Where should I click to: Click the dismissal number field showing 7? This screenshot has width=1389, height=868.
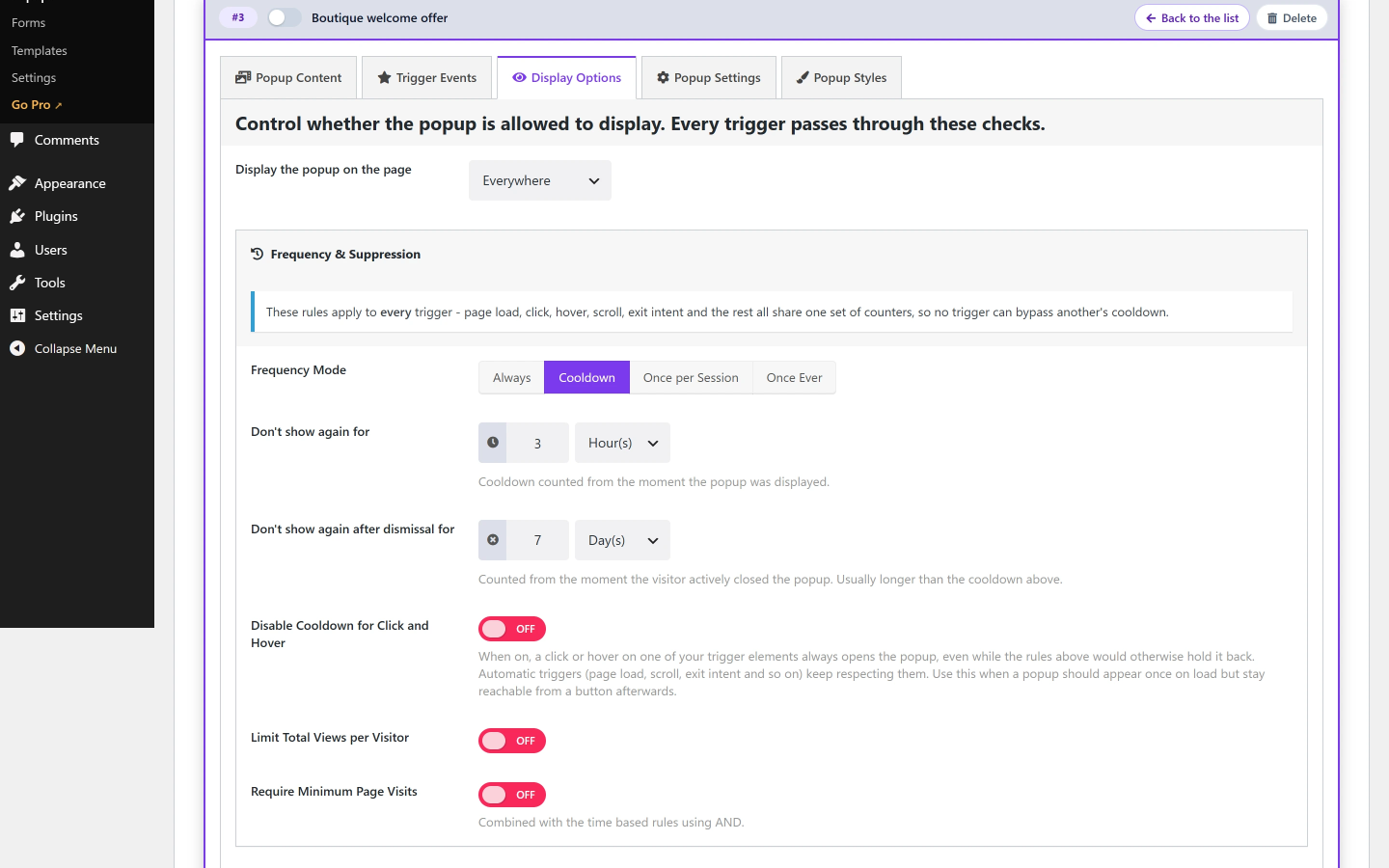click(537, 540)
